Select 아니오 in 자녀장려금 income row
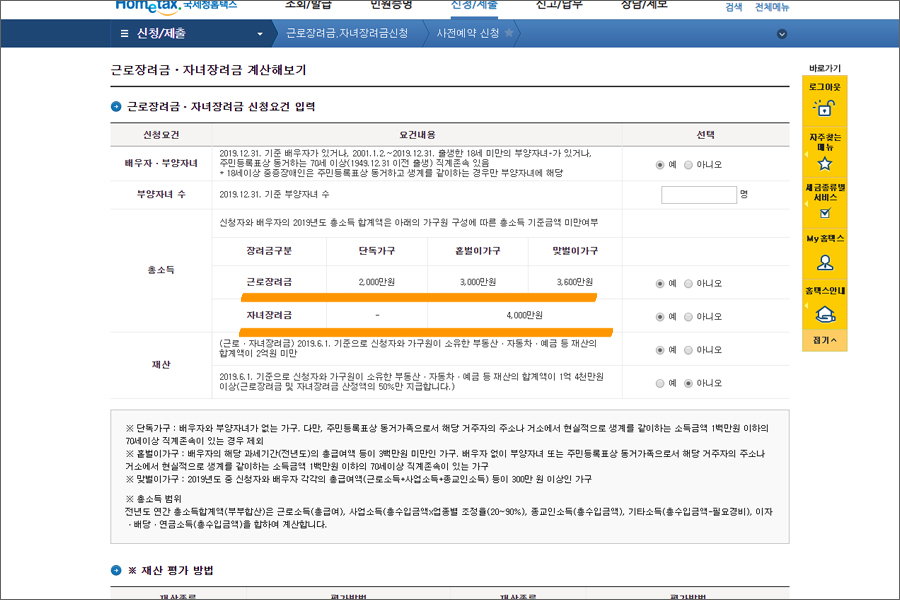900x600 pixels. [x=688, y=317]
